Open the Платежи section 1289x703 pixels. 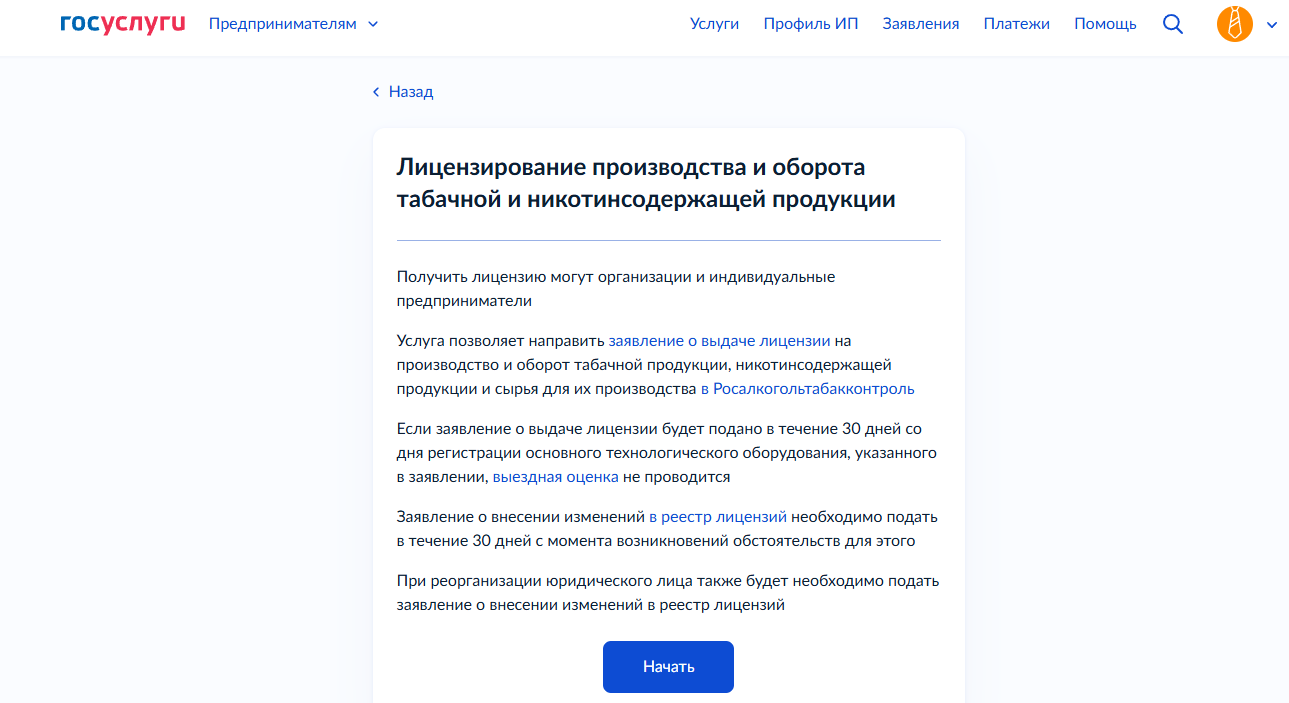point(1016,23)
